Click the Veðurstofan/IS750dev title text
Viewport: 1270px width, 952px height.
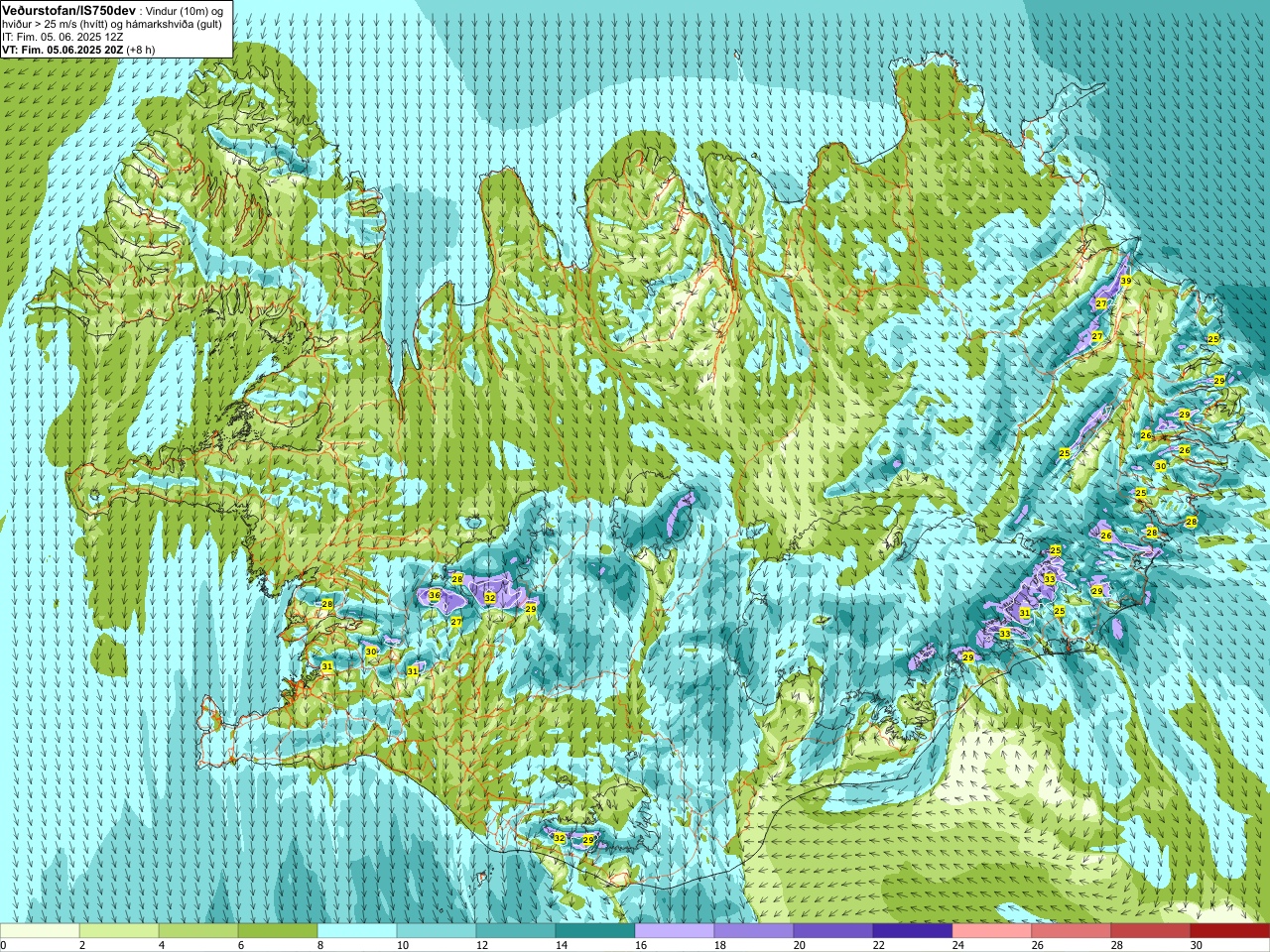68,9
